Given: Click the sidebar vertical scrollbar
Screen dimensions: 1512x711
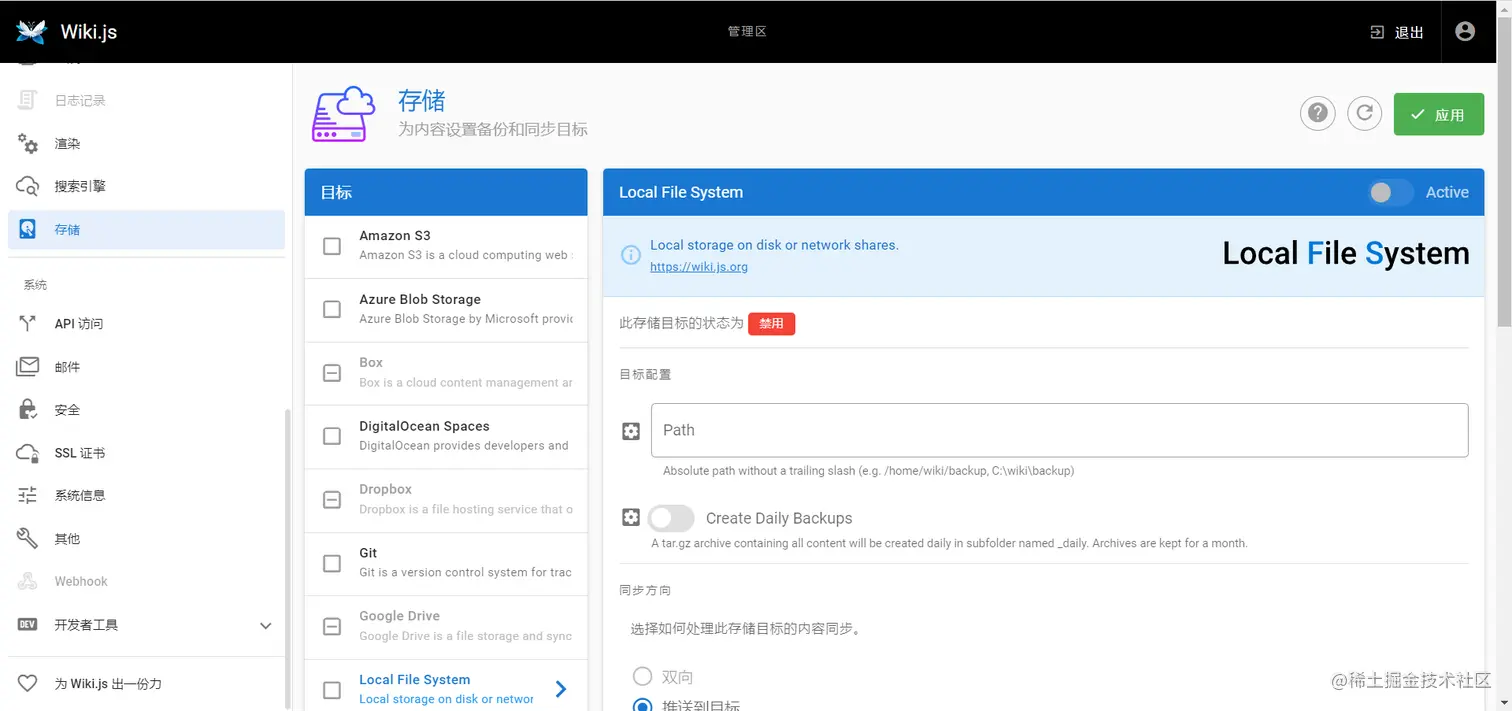Looking at the screenshot, I should (288, 558).
